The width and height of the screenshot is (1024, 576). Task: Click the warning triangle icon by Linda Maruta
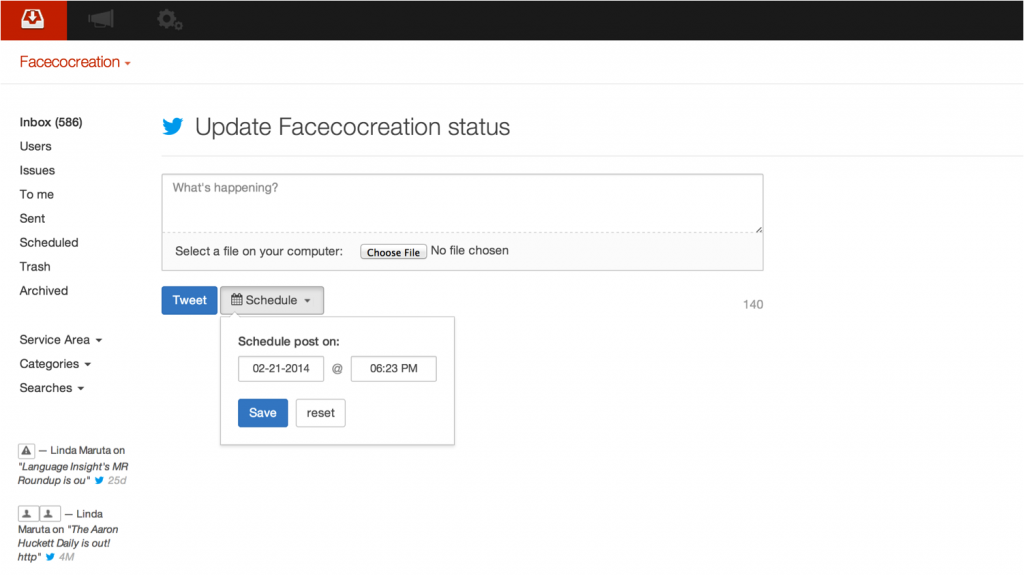pos(27,450)
